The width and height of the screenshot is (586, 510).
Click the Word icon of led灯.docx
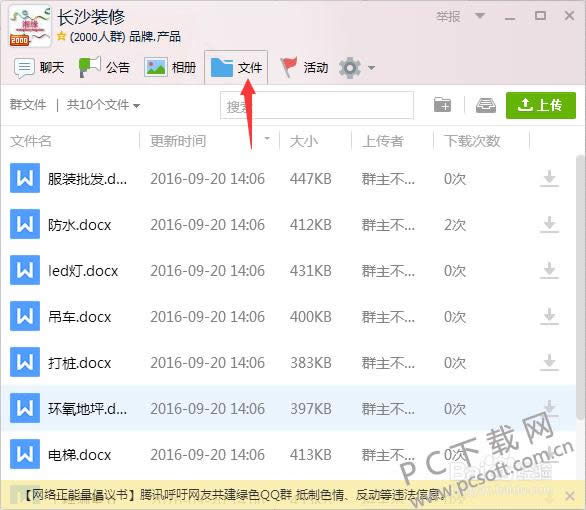[25, 270]
